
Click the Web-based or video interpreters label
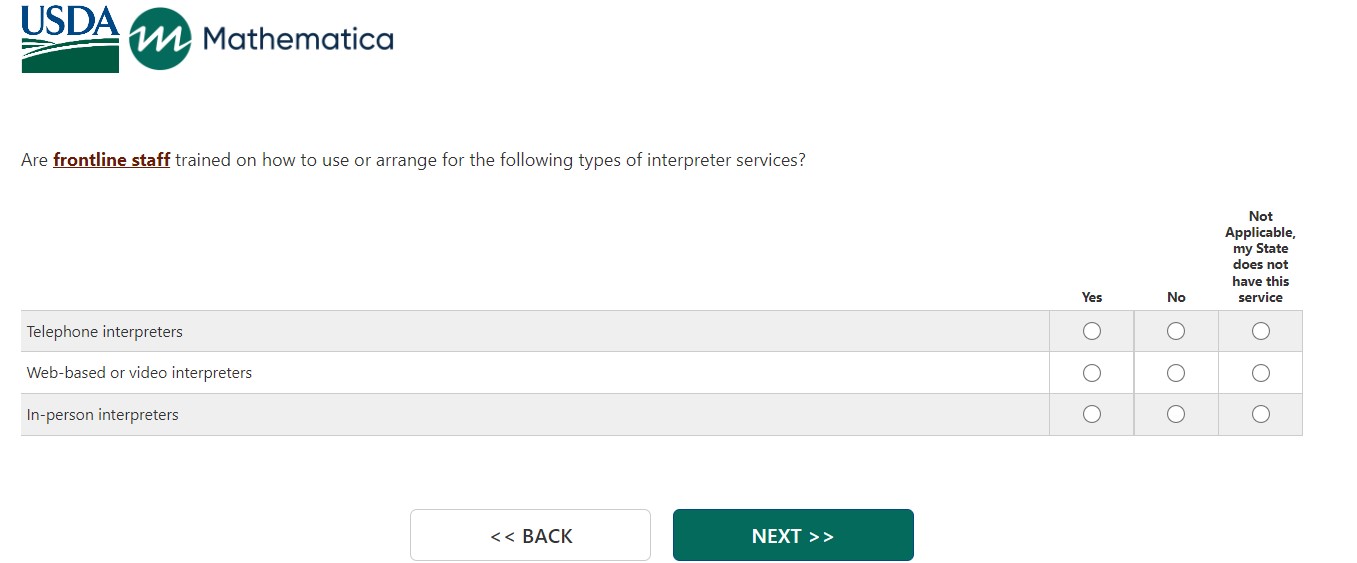click(x=139, y=373)
